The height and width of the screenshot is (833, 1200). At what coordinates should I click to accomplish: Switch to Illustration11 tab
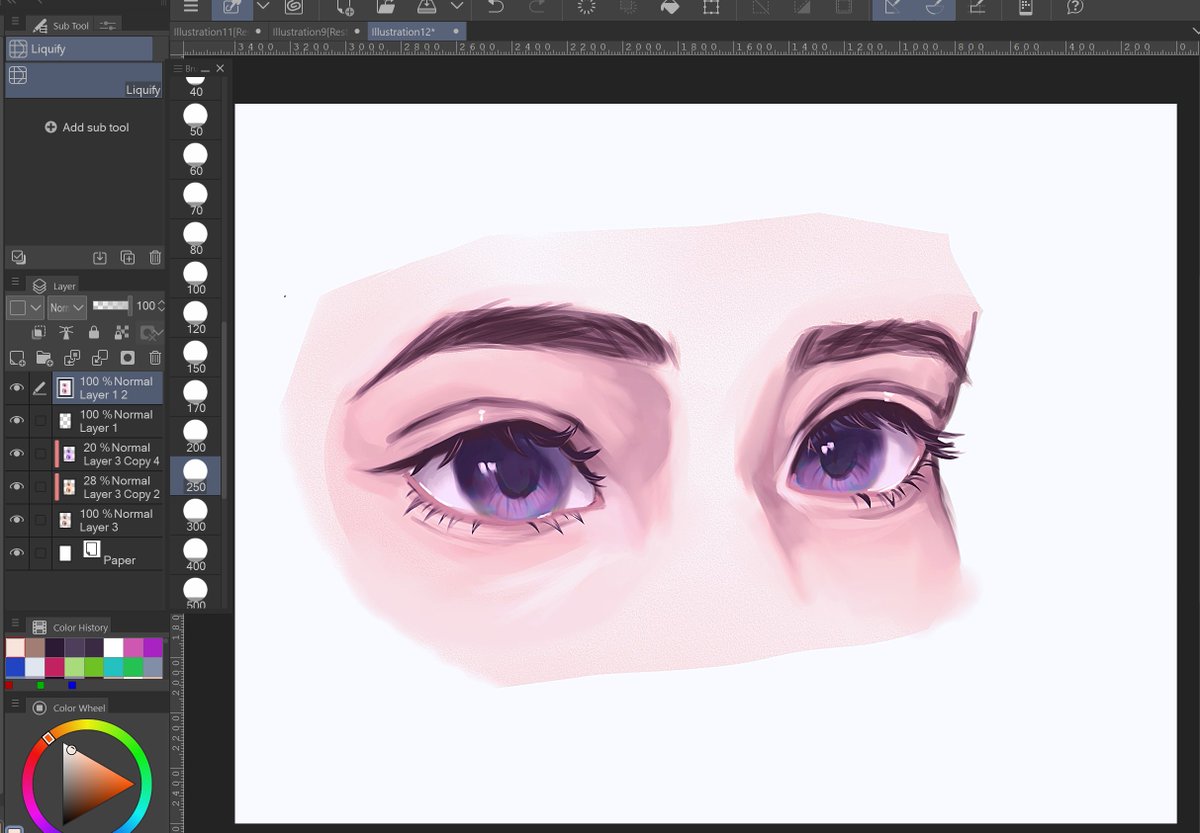217,32
